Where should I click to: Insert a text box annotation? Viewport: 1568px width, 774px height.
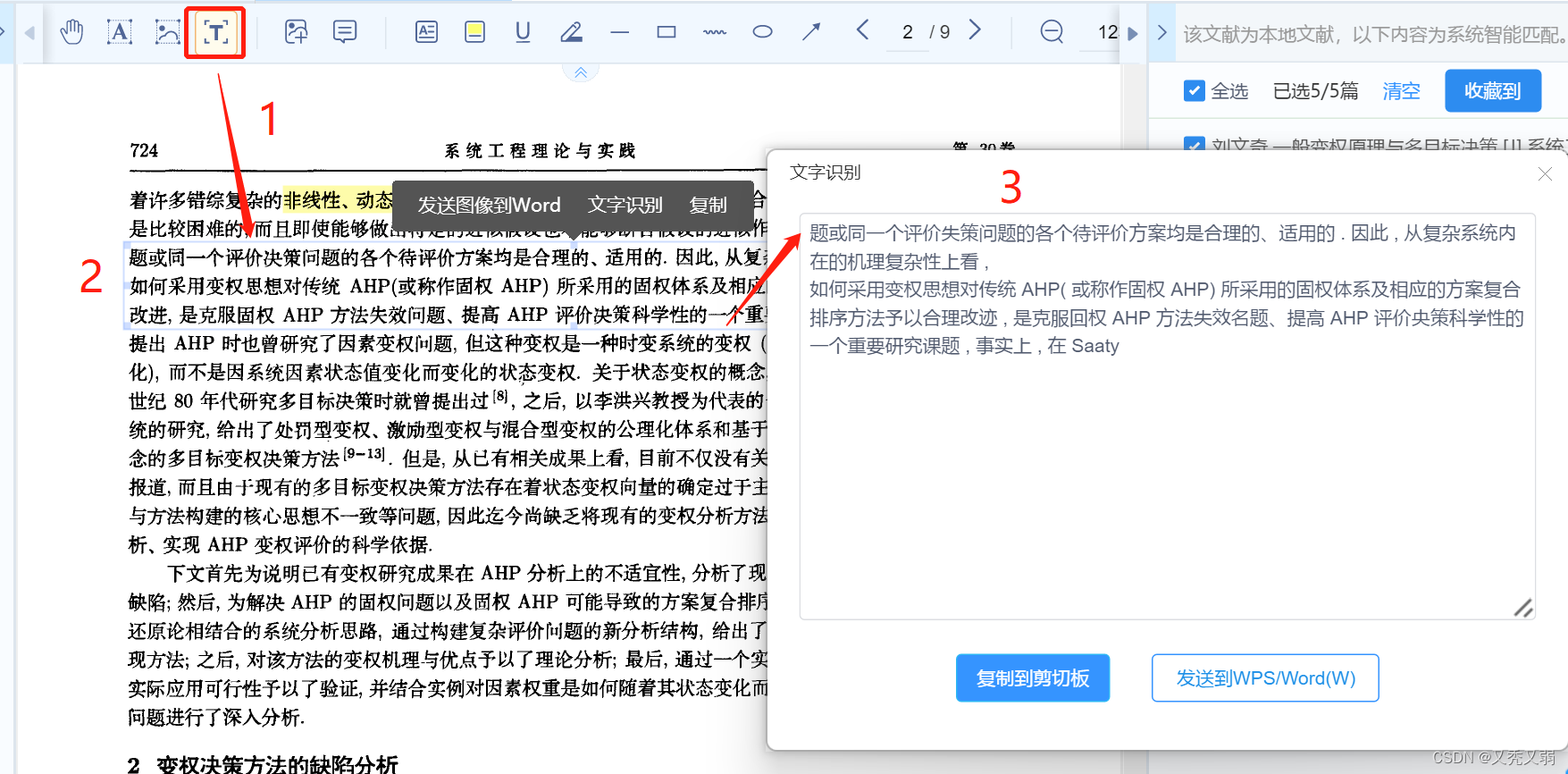(427, 32)
